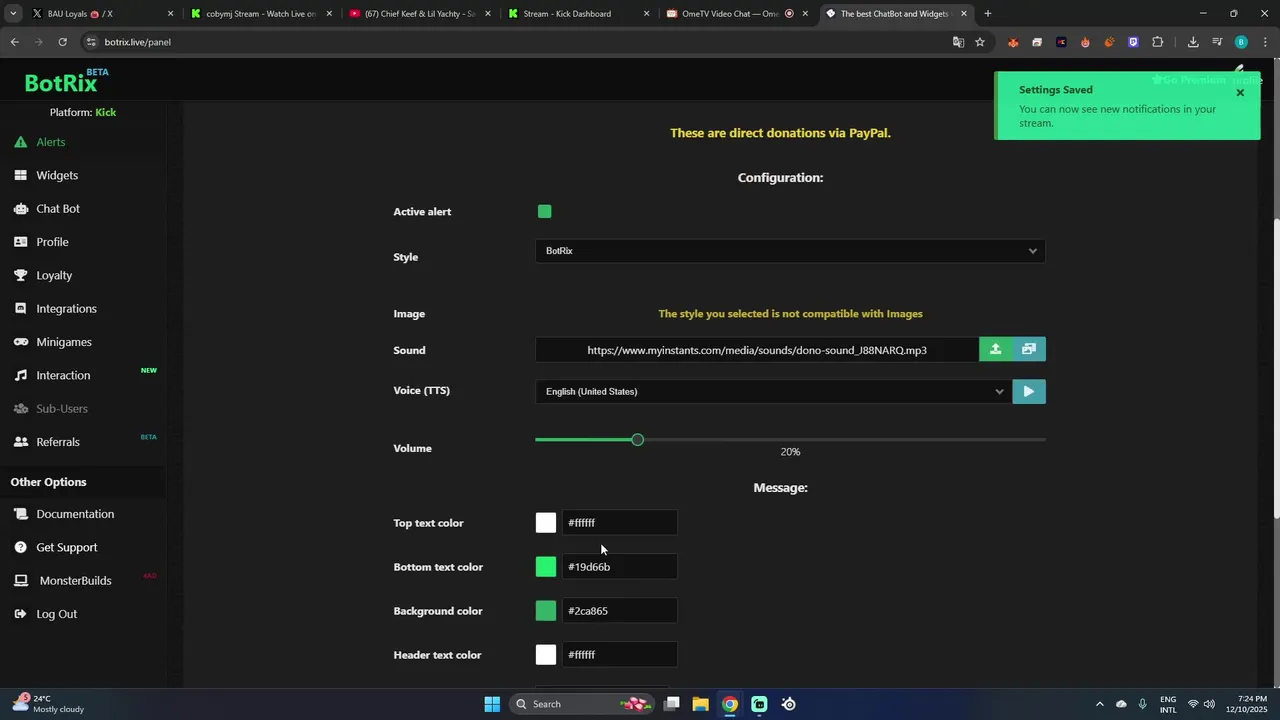Open the Profile page from sidebar
Image resolution: width=1280 pixels, height=720 pixels.
52,242
